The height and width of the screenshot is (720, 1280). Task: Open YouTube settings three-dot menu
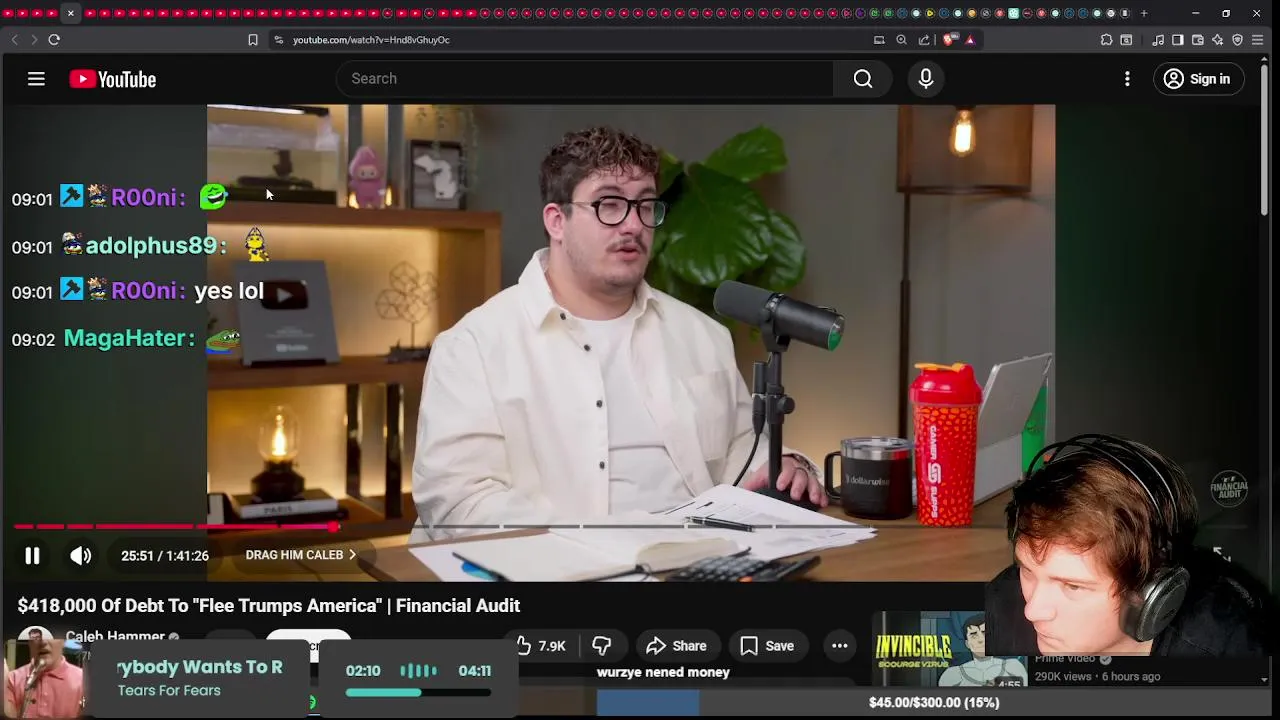click(1127, 79)
